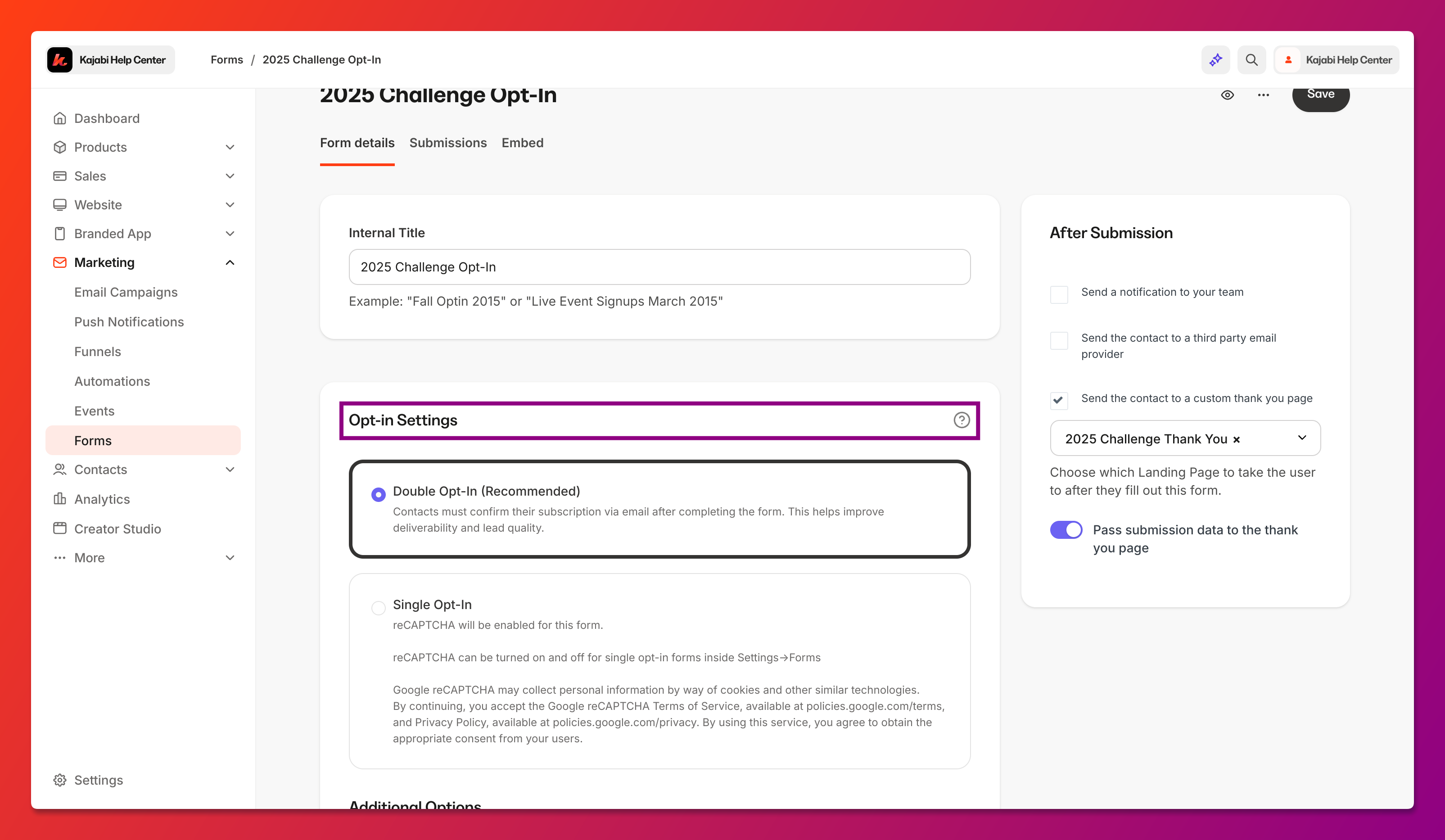Screen dimensions: 1445x840
Task: Expand the Website chevron
Action: tap(230, 205)
